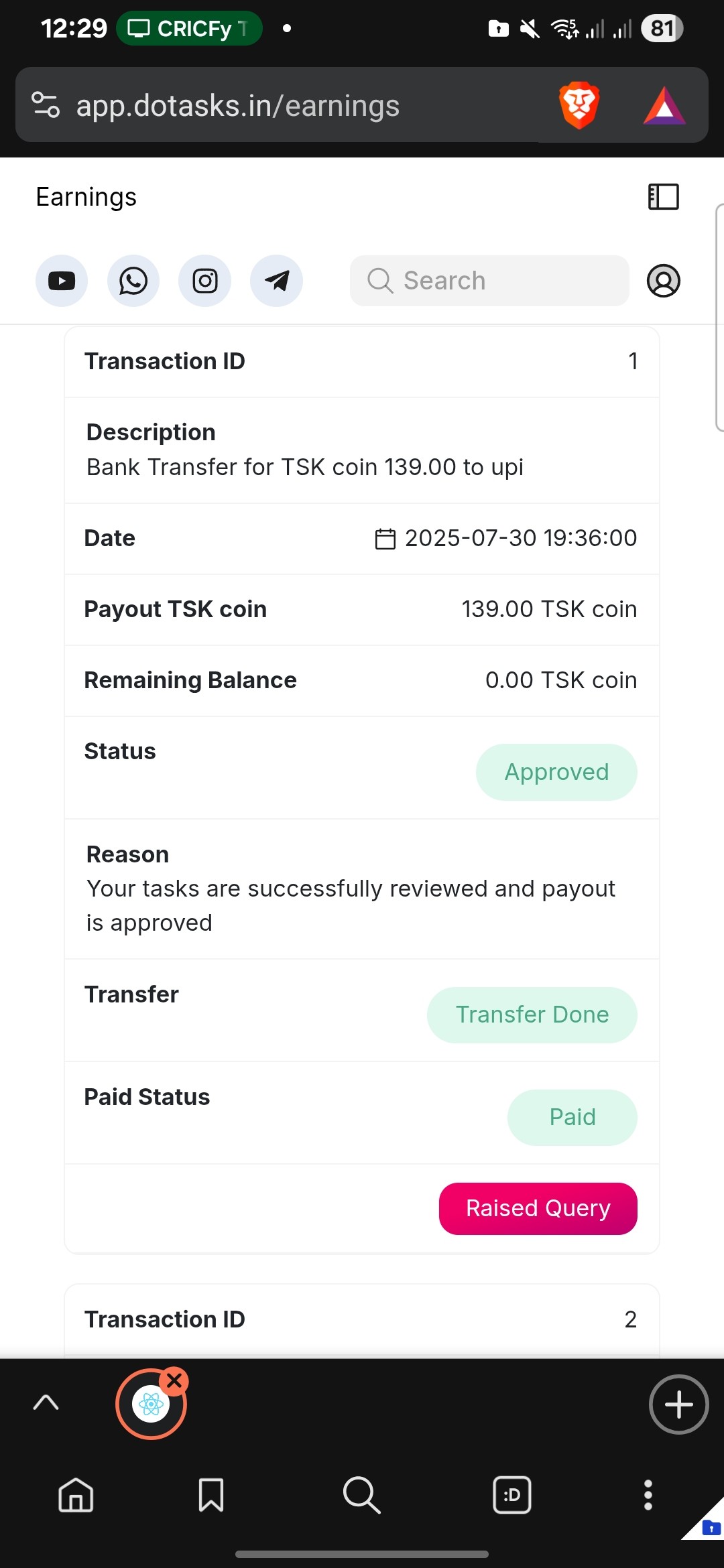Toggle the sidebar panel icon
The height and width of the screenshot is (1568, 724).
663,197
